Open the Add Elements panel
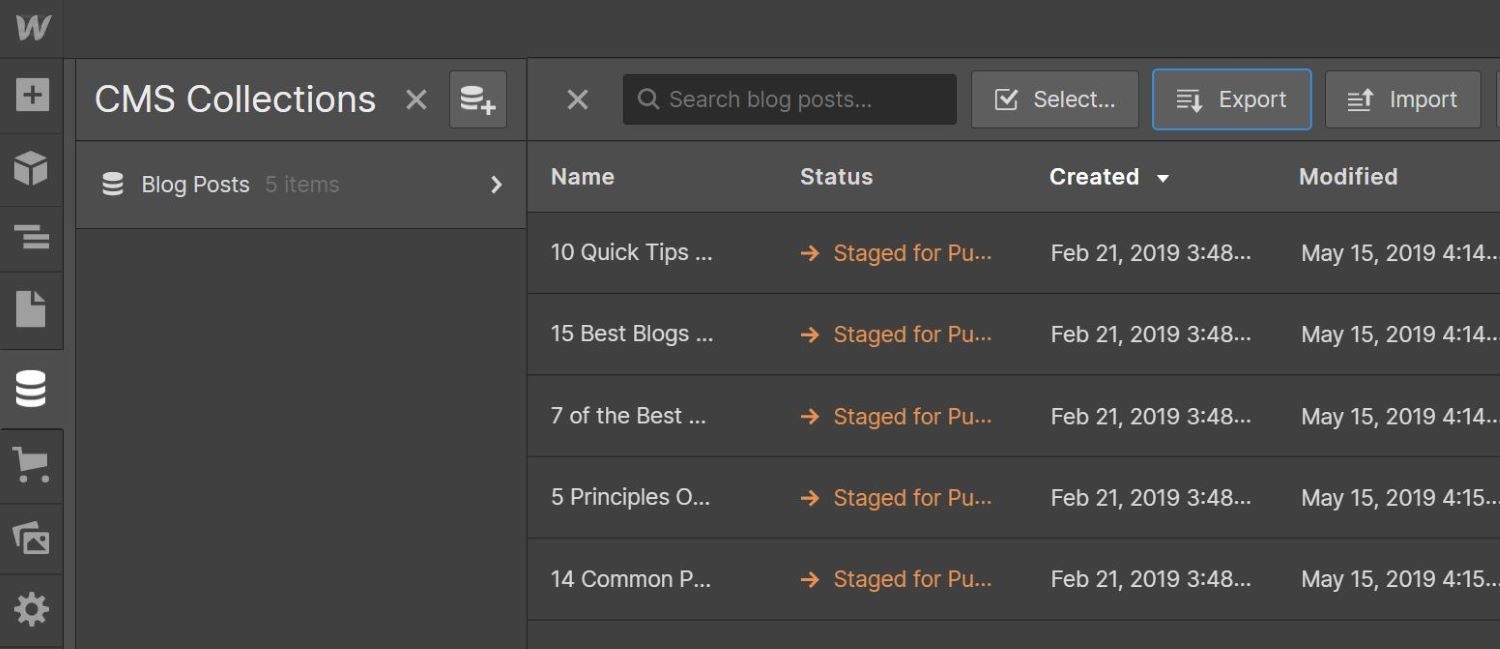The height and width of the screenshot is (649, 1500). pyautogui.click(x=32, y=95)
